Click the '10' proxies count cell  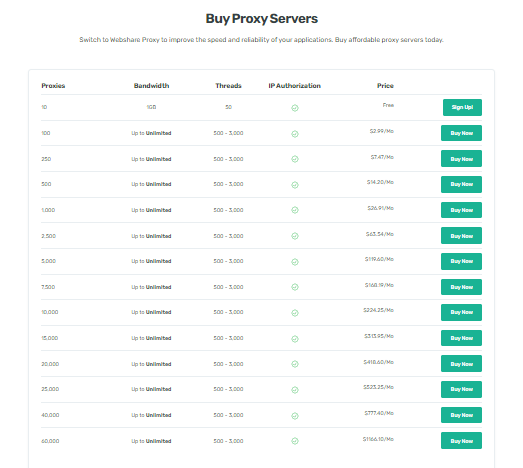point(44,107)
